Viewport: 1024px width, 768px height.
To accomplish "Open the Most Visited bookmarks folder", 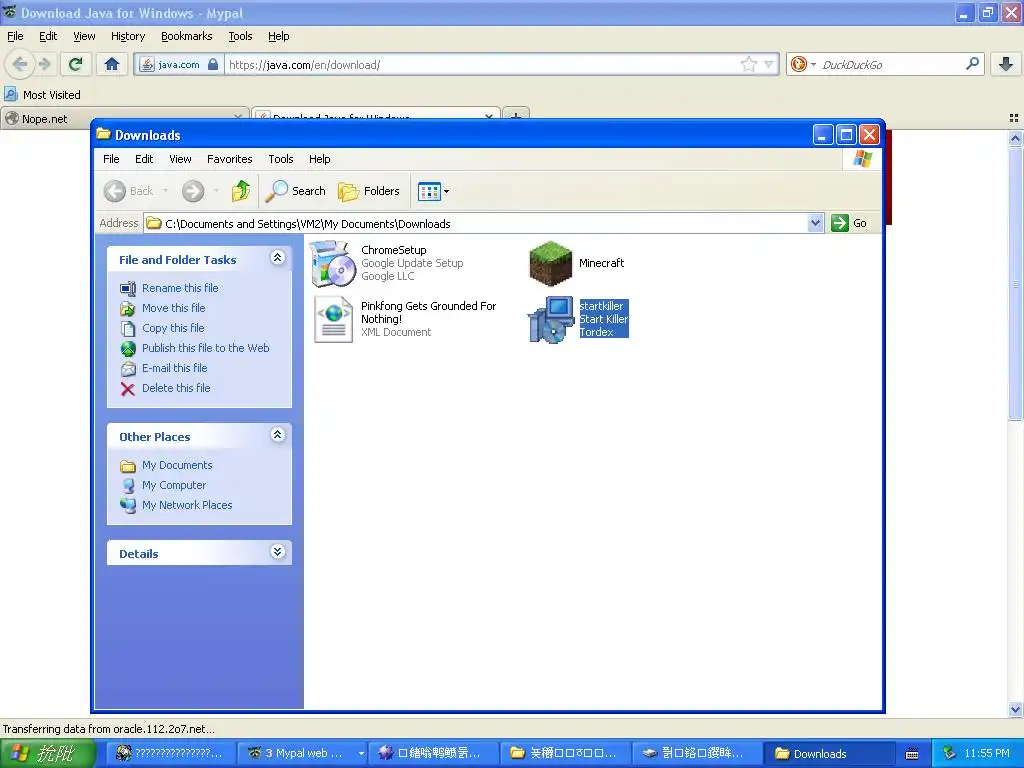I will (43, 95).
